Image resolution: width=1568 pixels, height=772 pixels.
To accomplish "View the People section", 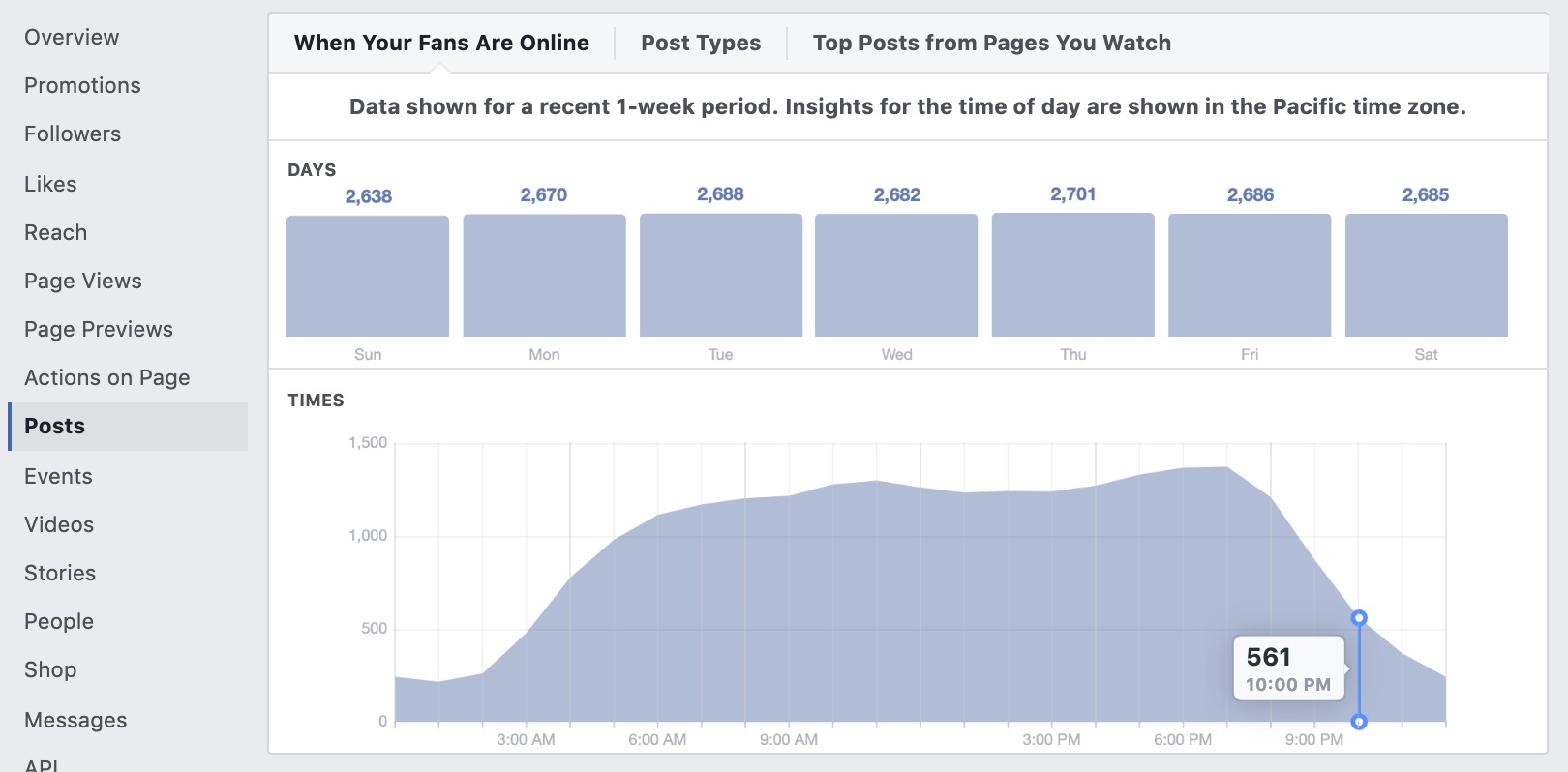I will 58,621.
